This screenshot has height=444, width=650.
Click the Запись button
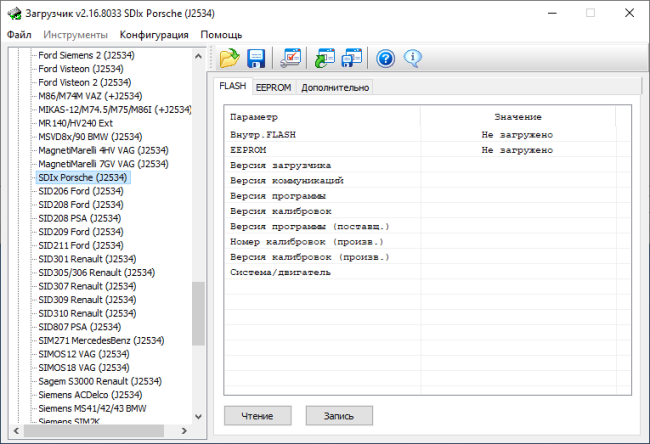(339, 416)
